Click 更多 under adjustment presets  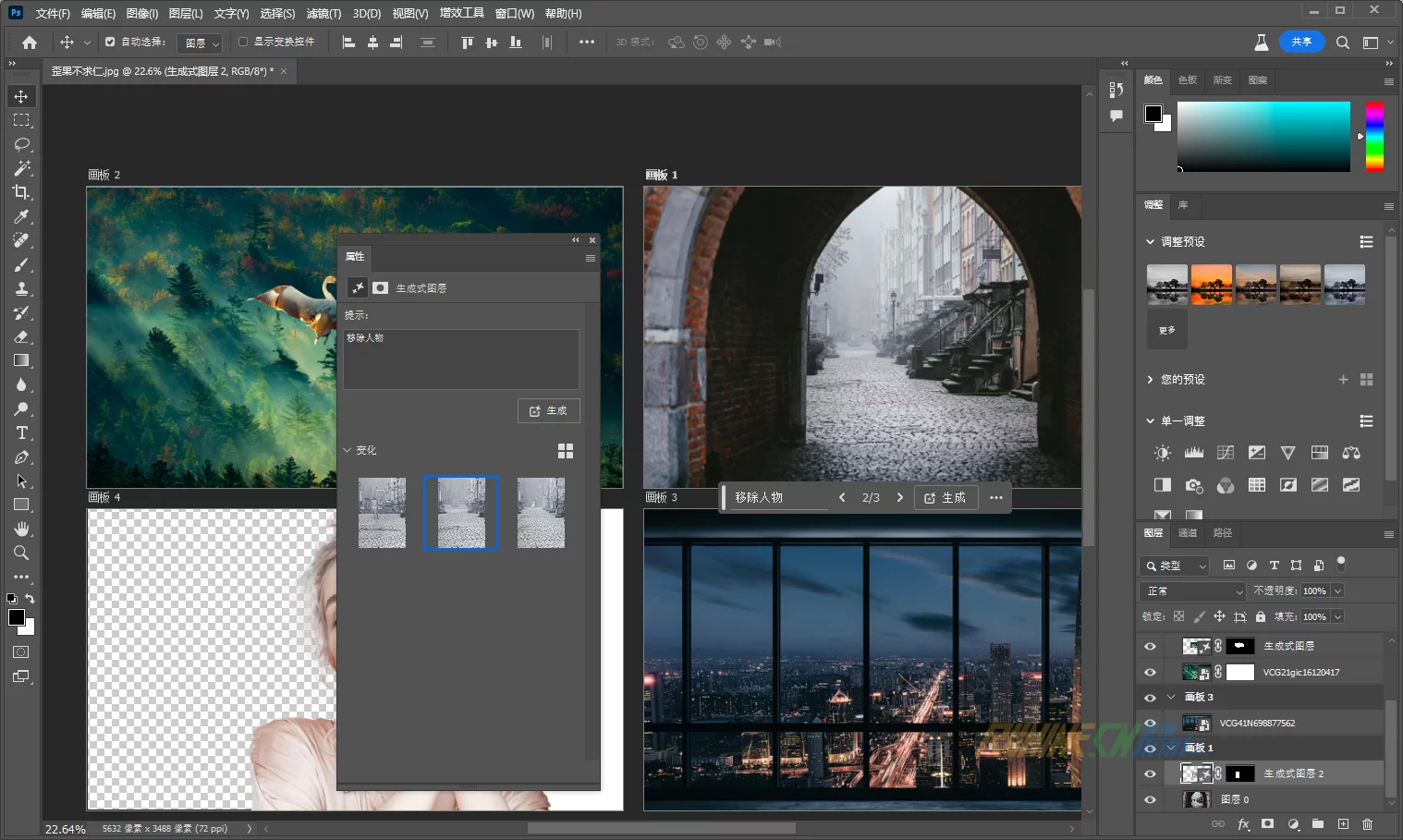coord(1166,331)
